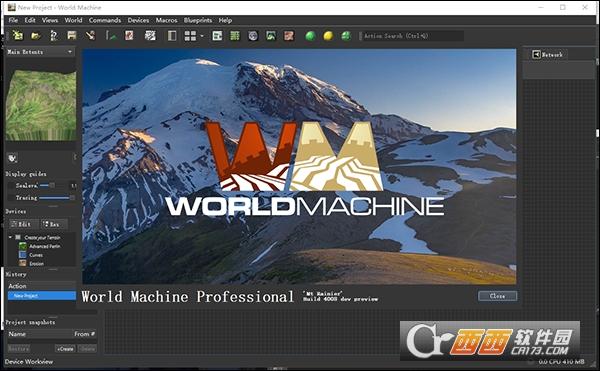600x371 pixels.
Task: Click the Sealevel value field
Action: (73, 186)
